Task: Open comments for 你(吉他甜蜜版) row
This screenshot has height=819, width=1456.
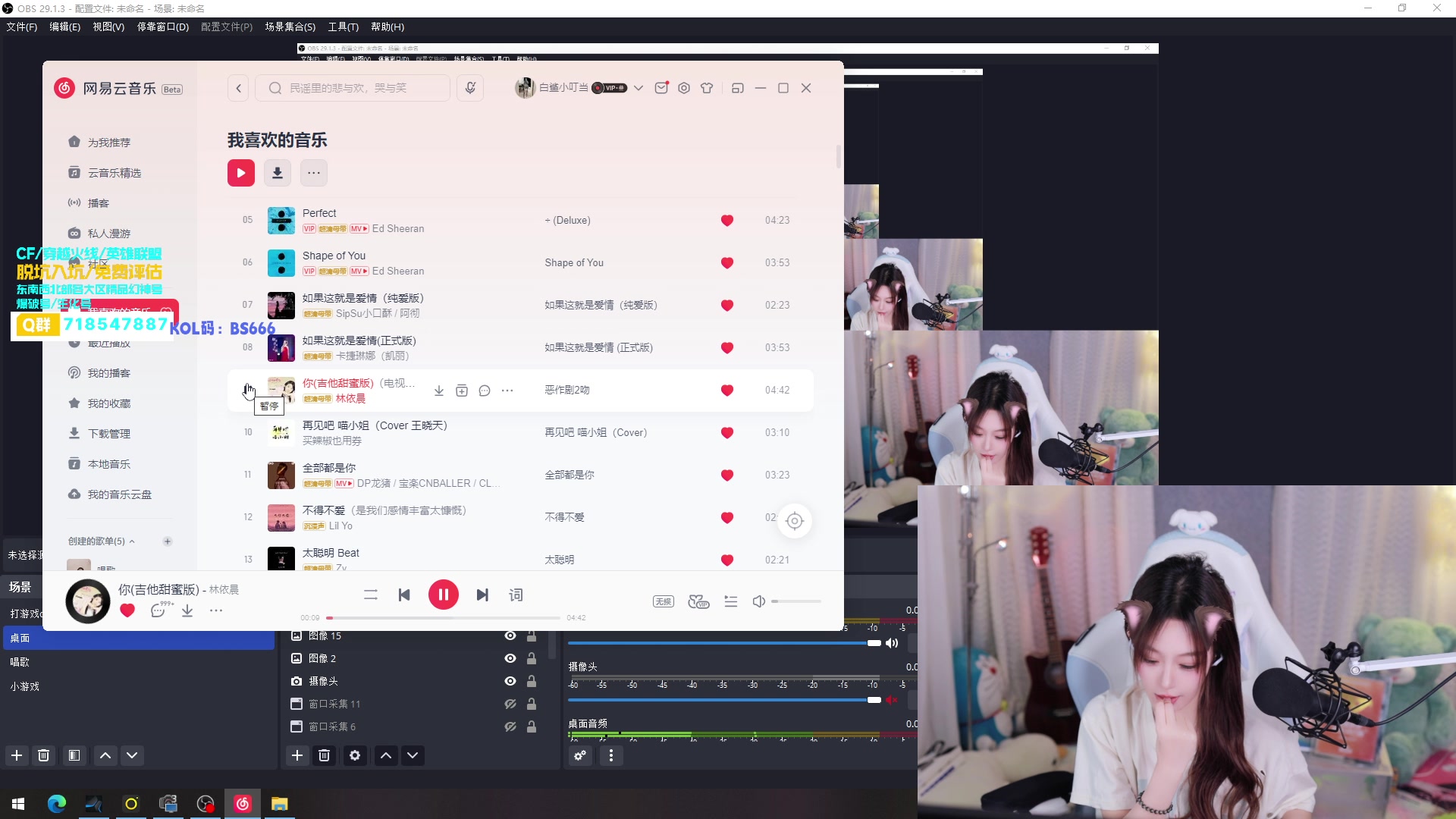Action: click(x=485, y=391)
